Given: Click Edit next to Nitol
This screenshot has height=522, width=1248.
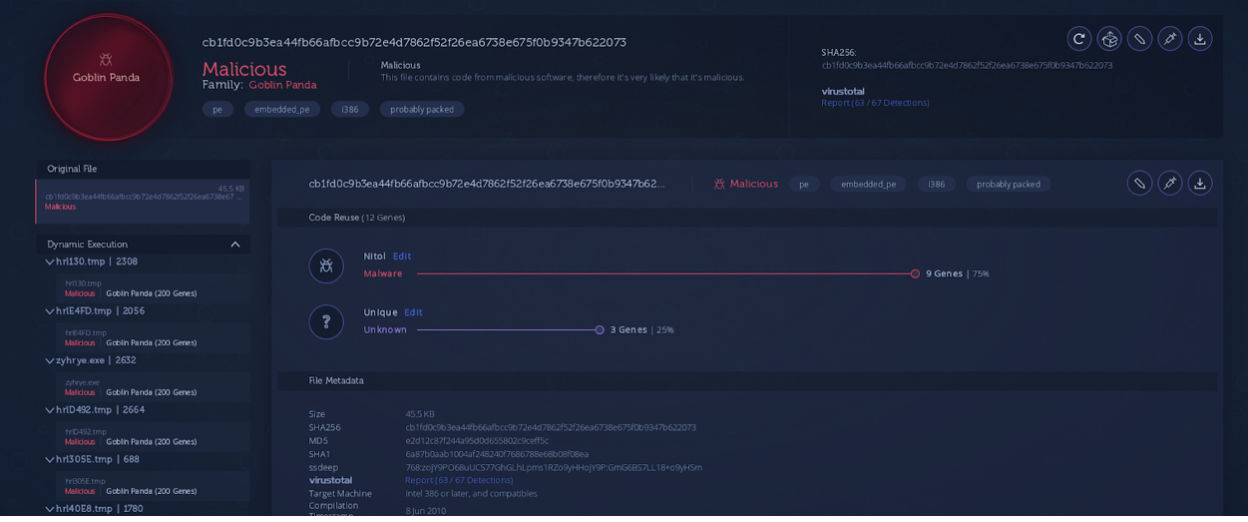Looking at the screenshot, I should click(402, 257).
